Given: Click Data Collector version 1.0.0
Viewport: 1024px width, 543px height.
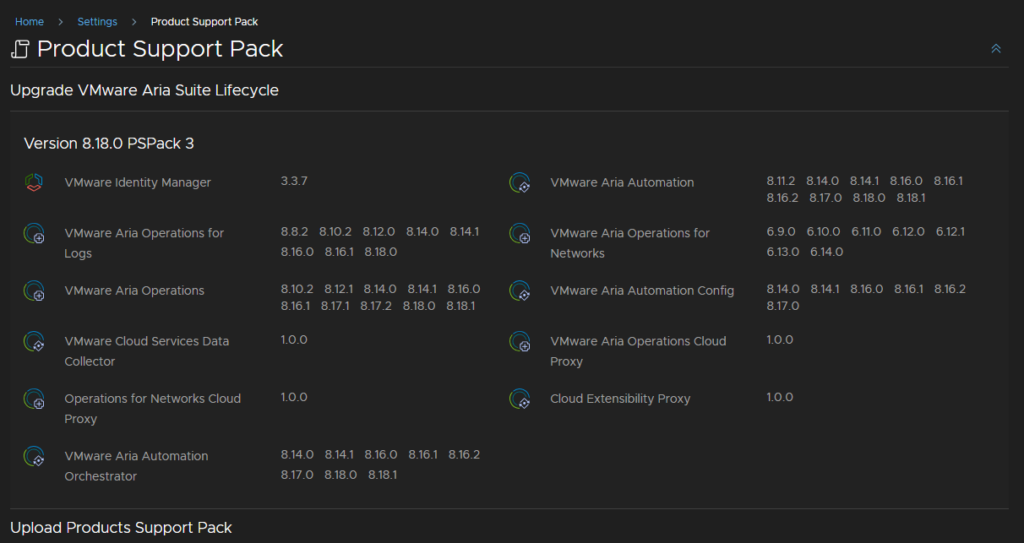Looking at the screenshot, I should point(294,340).
